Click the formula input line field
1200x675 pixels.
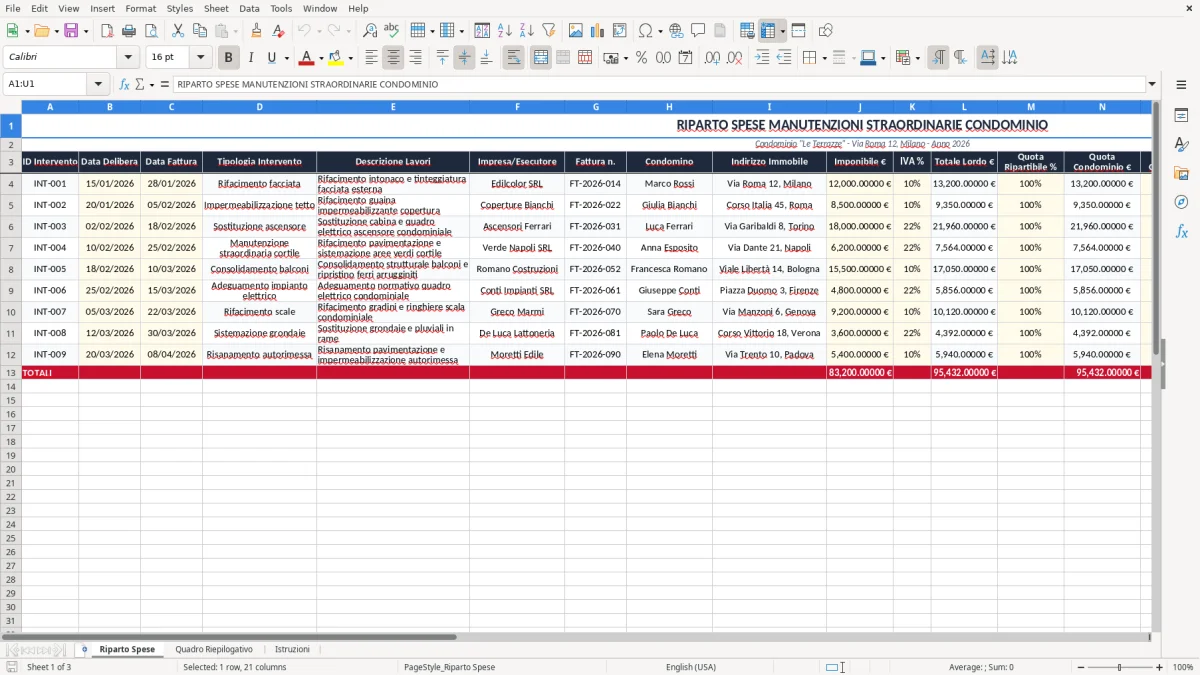pyautogui.click(x=658, y=84)
